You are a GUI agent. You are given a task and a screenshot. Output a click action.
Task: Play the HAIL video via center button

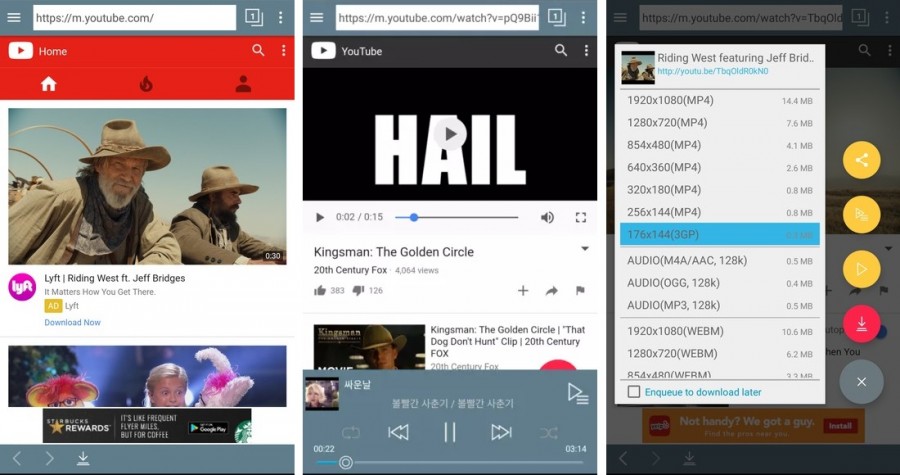pos(450,134)
